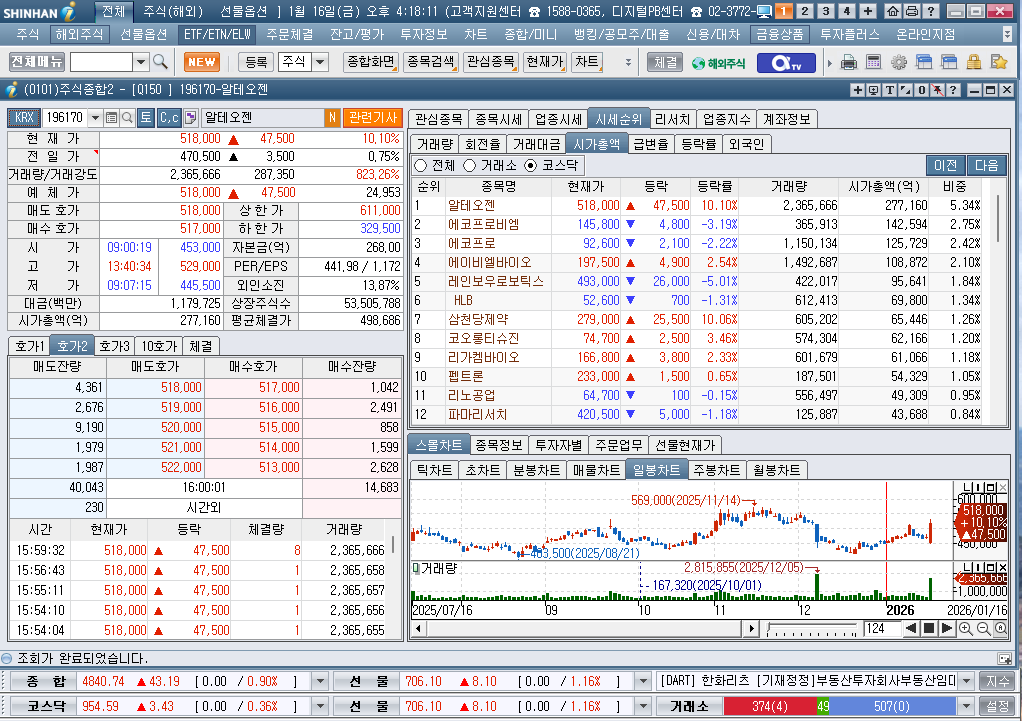Viewport: 1022px width, 721px height.
Task: Click the first cascading windows icon in toolbar
Action: 924,63
